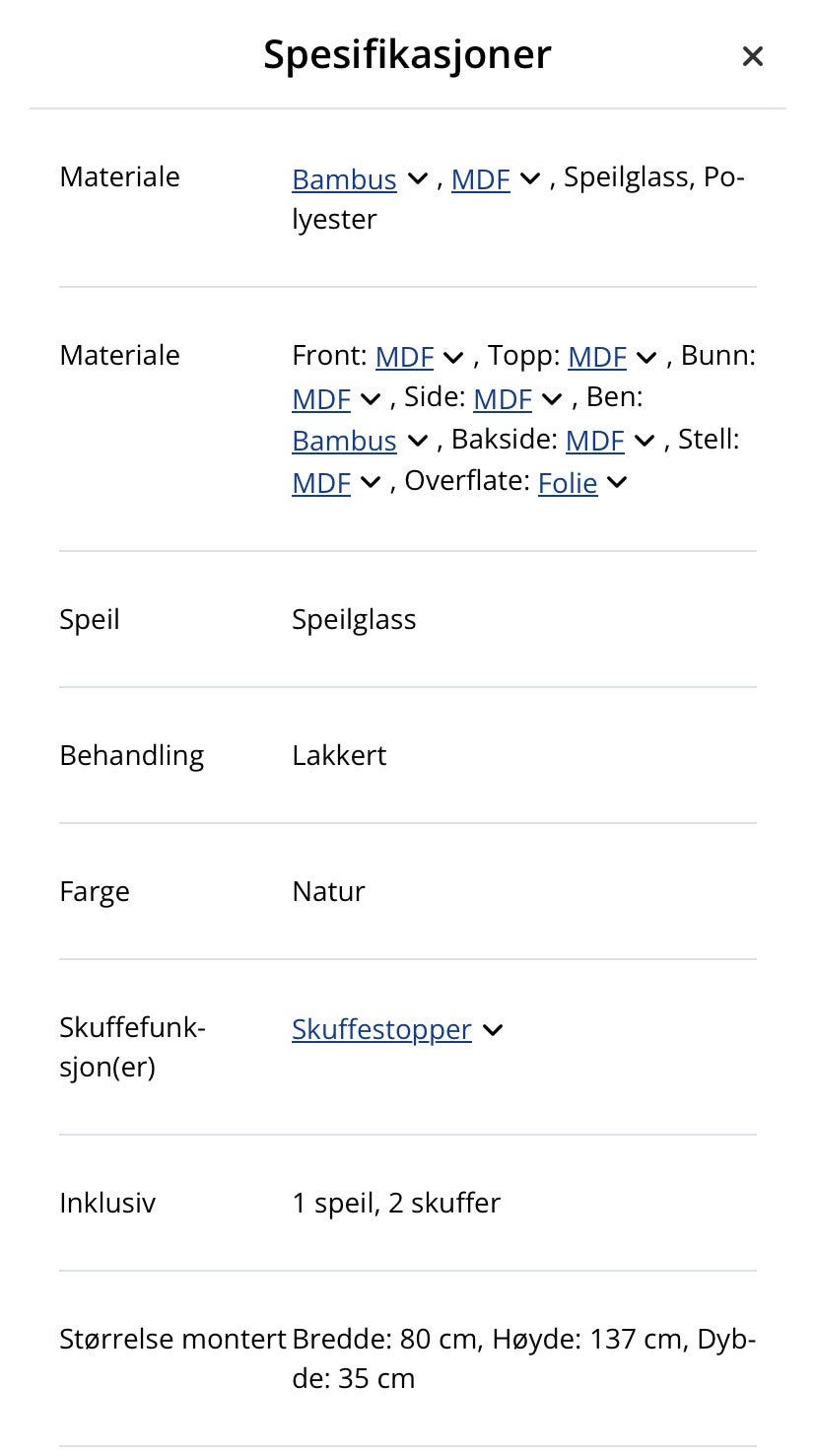Image resolution: width=816 pixels, height=1456 pixels.
Task: Open the Bambus link in first Materiale row
Action: [344, 179]
